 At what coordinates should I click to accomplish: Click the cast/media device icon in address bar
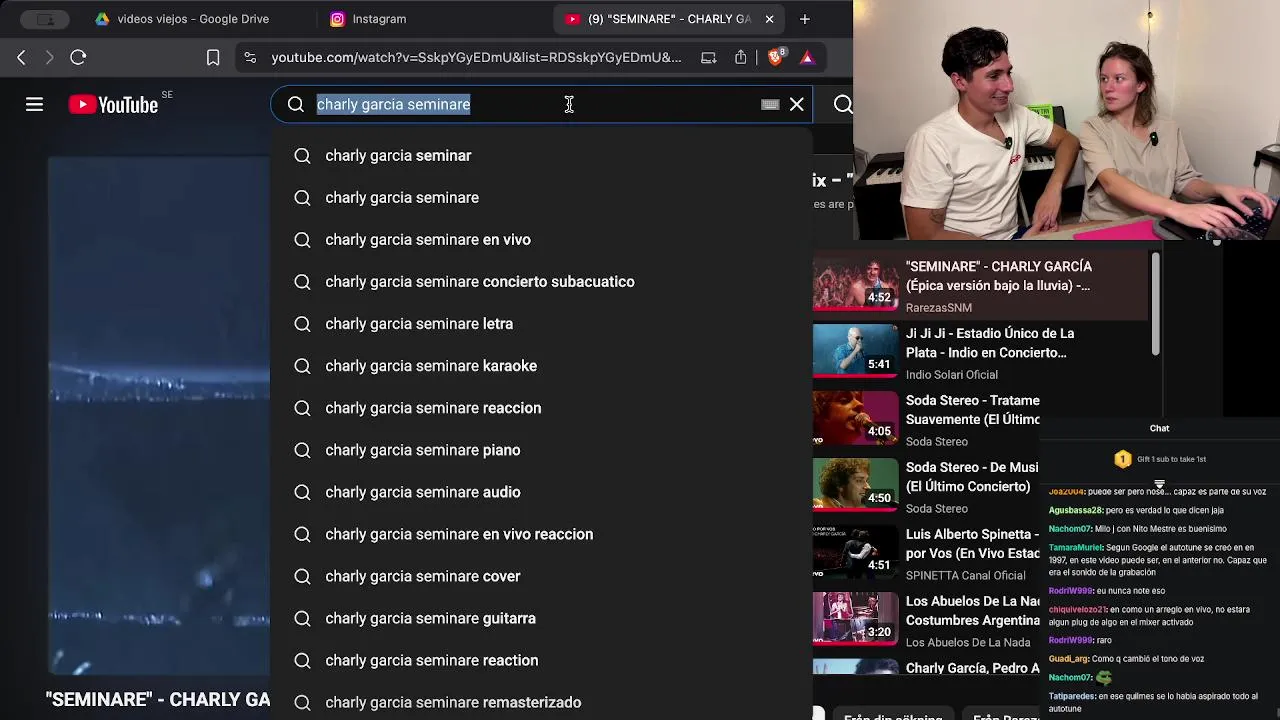[708, 58]
